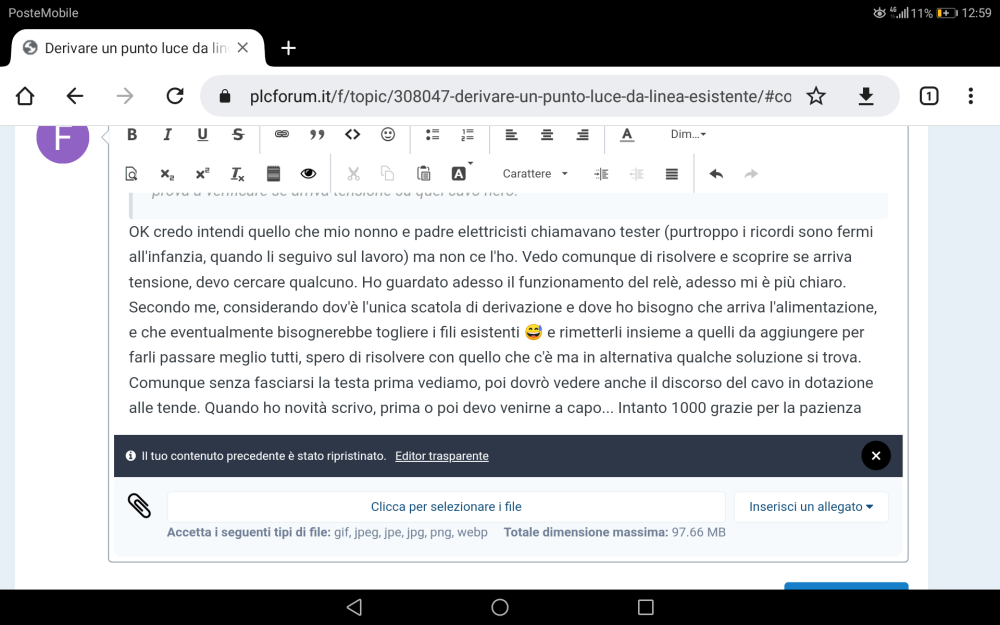The height and width of the screenshot is (625, 1000).
Task: Toggle the bulleted list
Action: [x=434, y=134]
